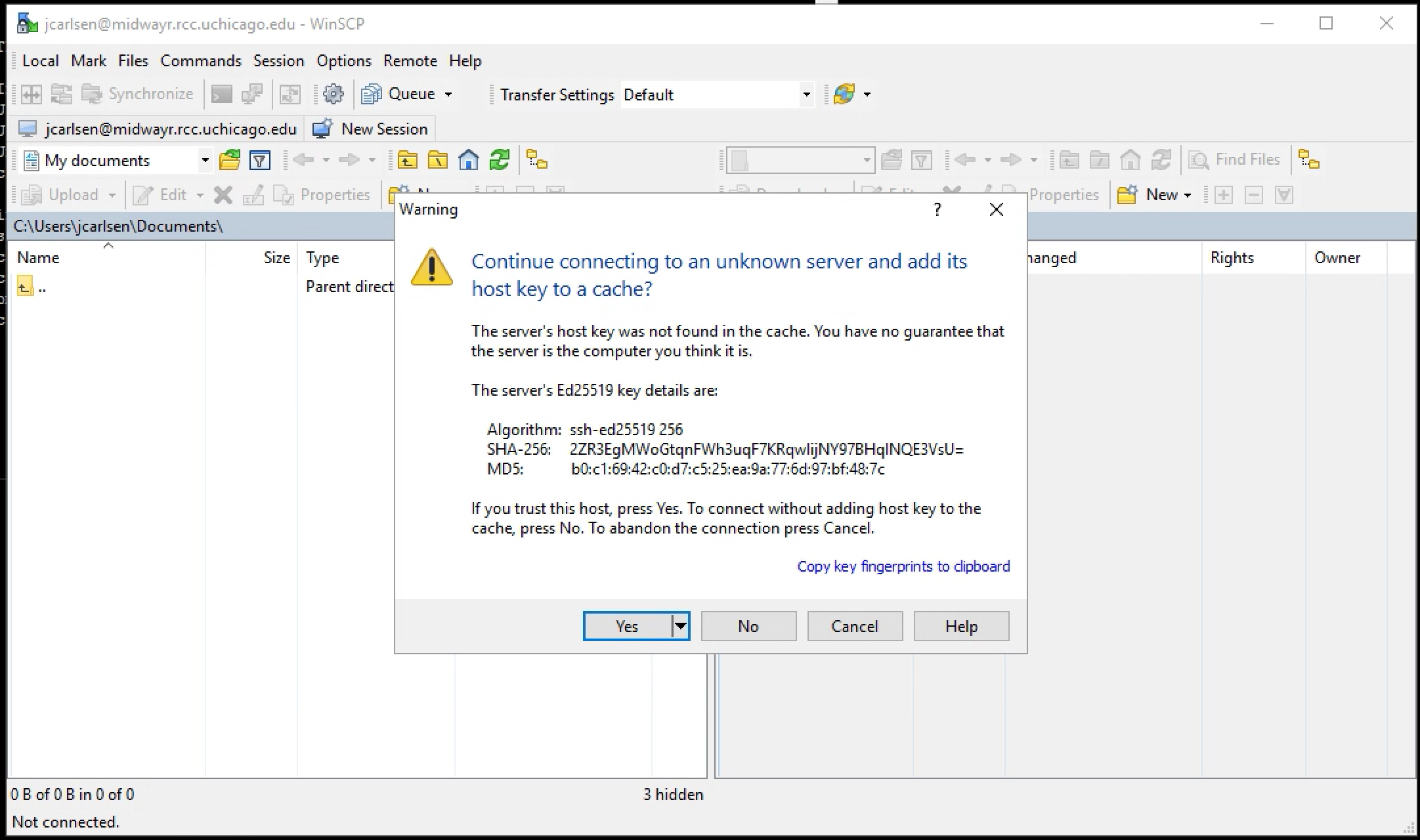Open the Local menu
This screenshot has width=1420, height=840.
point(41,61)
